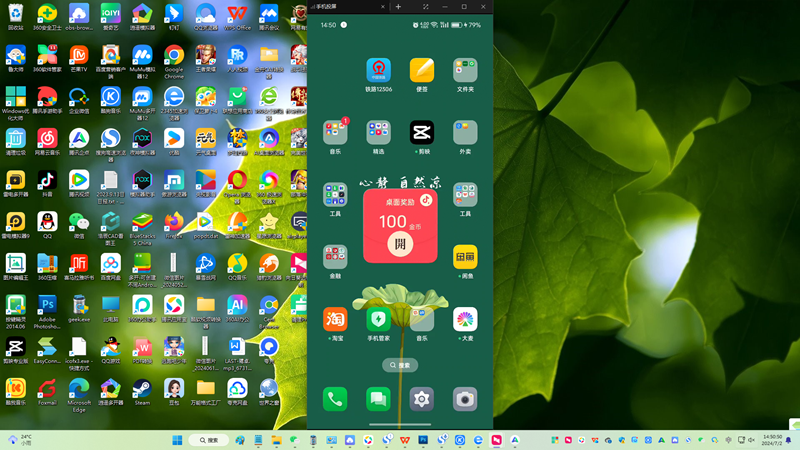
Task: Tap the 開 button on the red envelope
Action: click(400, 243)
